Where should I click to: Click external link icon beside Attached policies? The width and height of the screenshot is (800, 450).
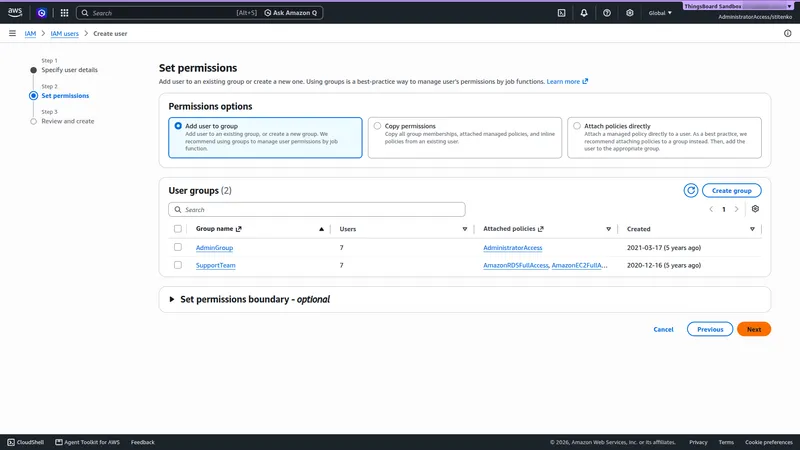[x=541, y=229]
